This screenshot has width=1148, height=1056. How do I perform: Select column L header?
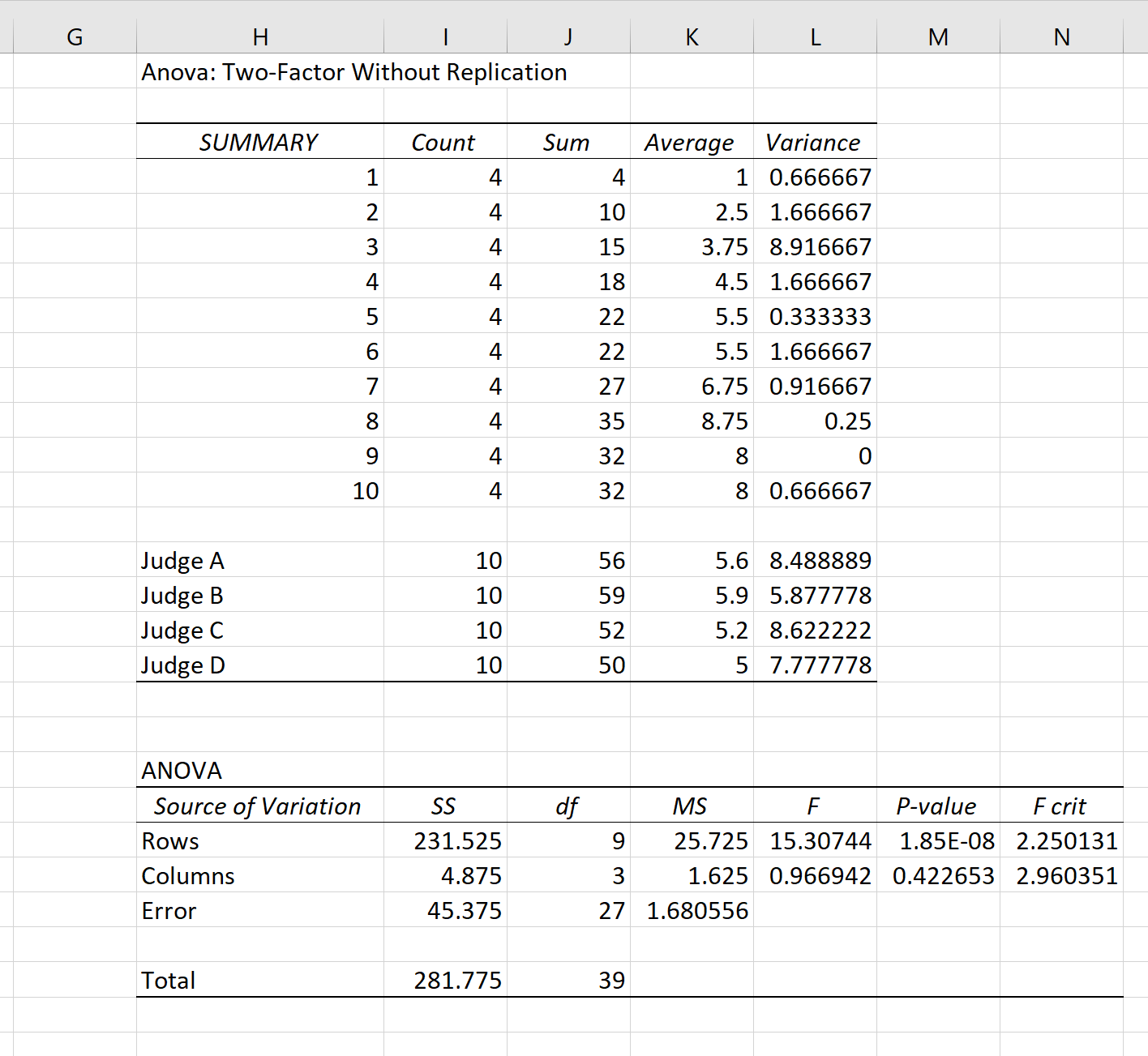pos(815,36)
